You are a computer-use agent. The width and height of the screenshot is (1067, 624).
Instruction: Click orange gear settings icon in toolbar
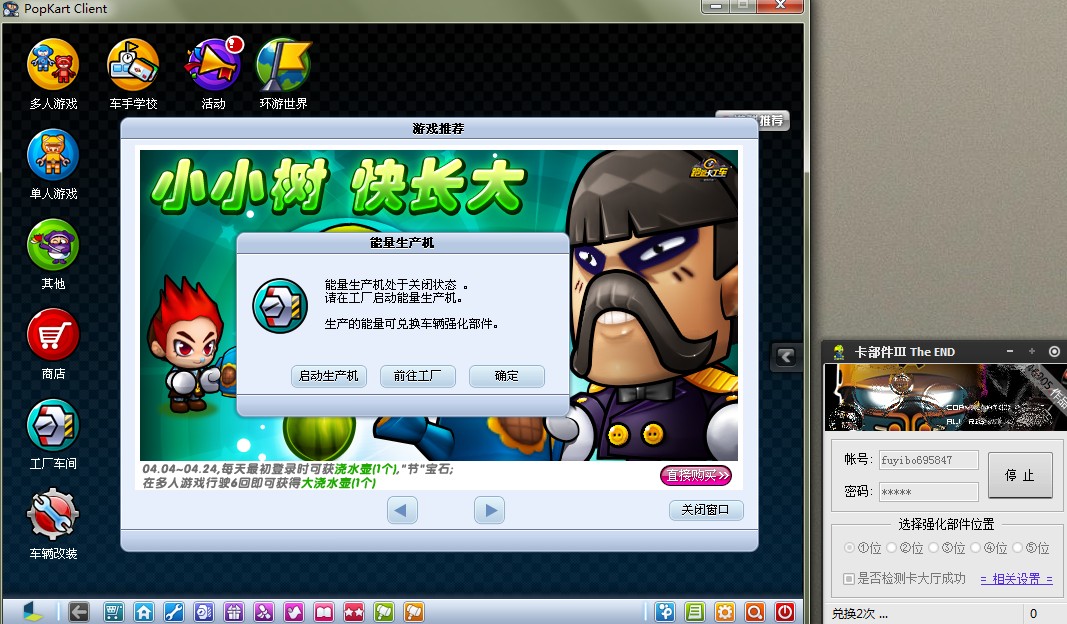pyautogui.click(x=725, y=612)
